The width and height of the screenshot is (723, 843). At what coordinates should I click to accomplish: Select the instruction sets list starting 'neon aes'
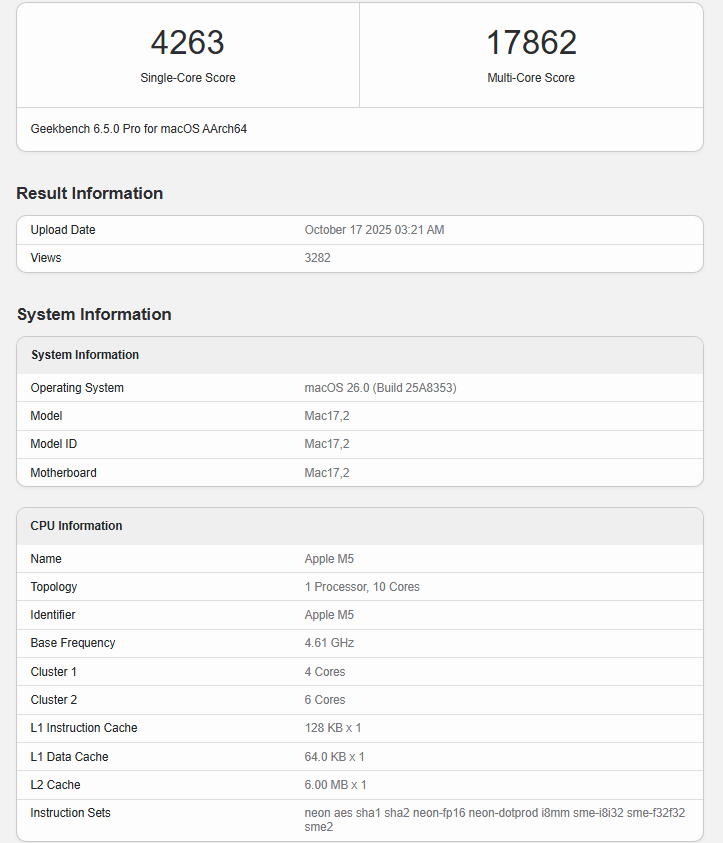point(495,820)
